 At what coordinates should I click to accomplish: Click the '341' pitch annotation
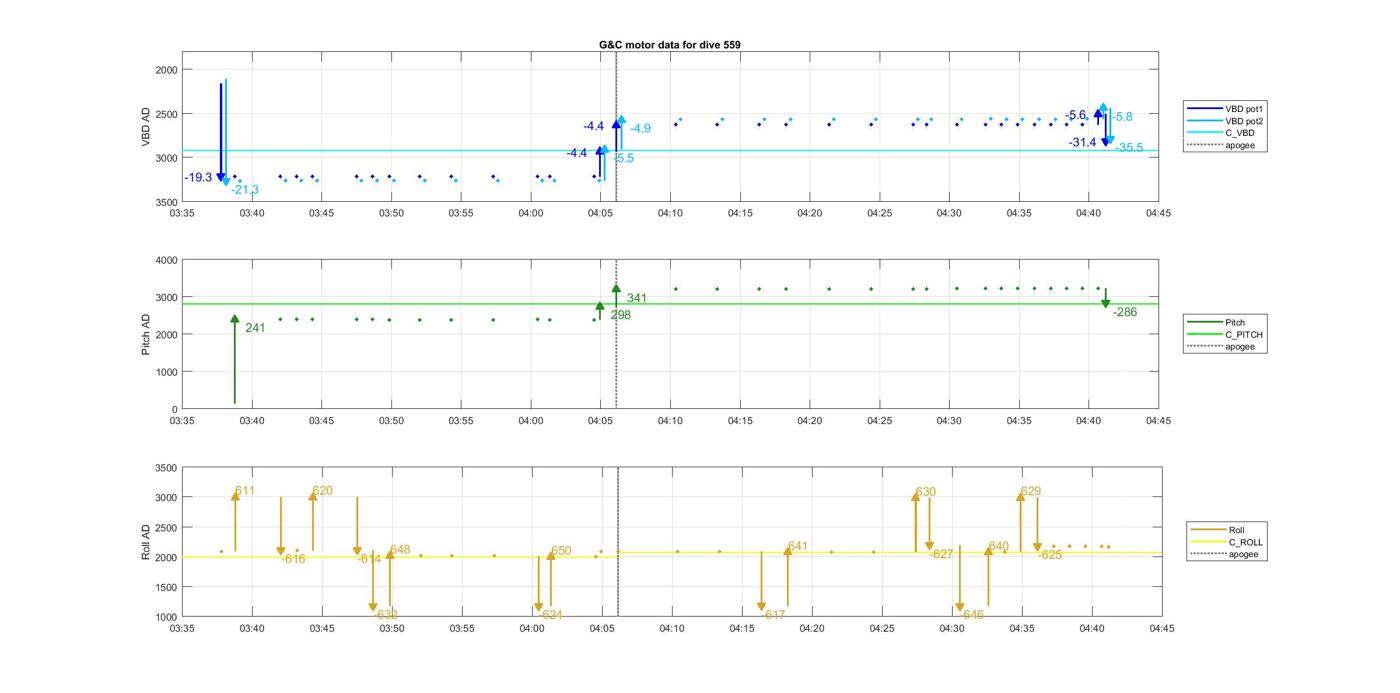click(637, 298)
